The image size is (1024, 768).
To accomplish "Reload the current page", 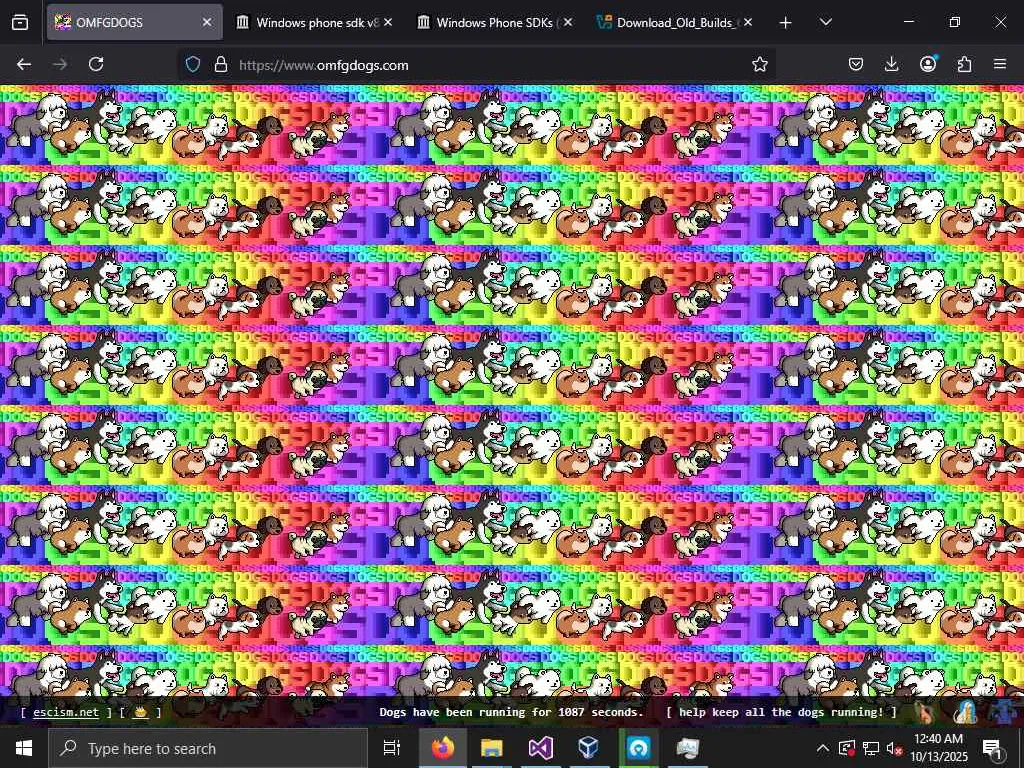I will 96,64.
